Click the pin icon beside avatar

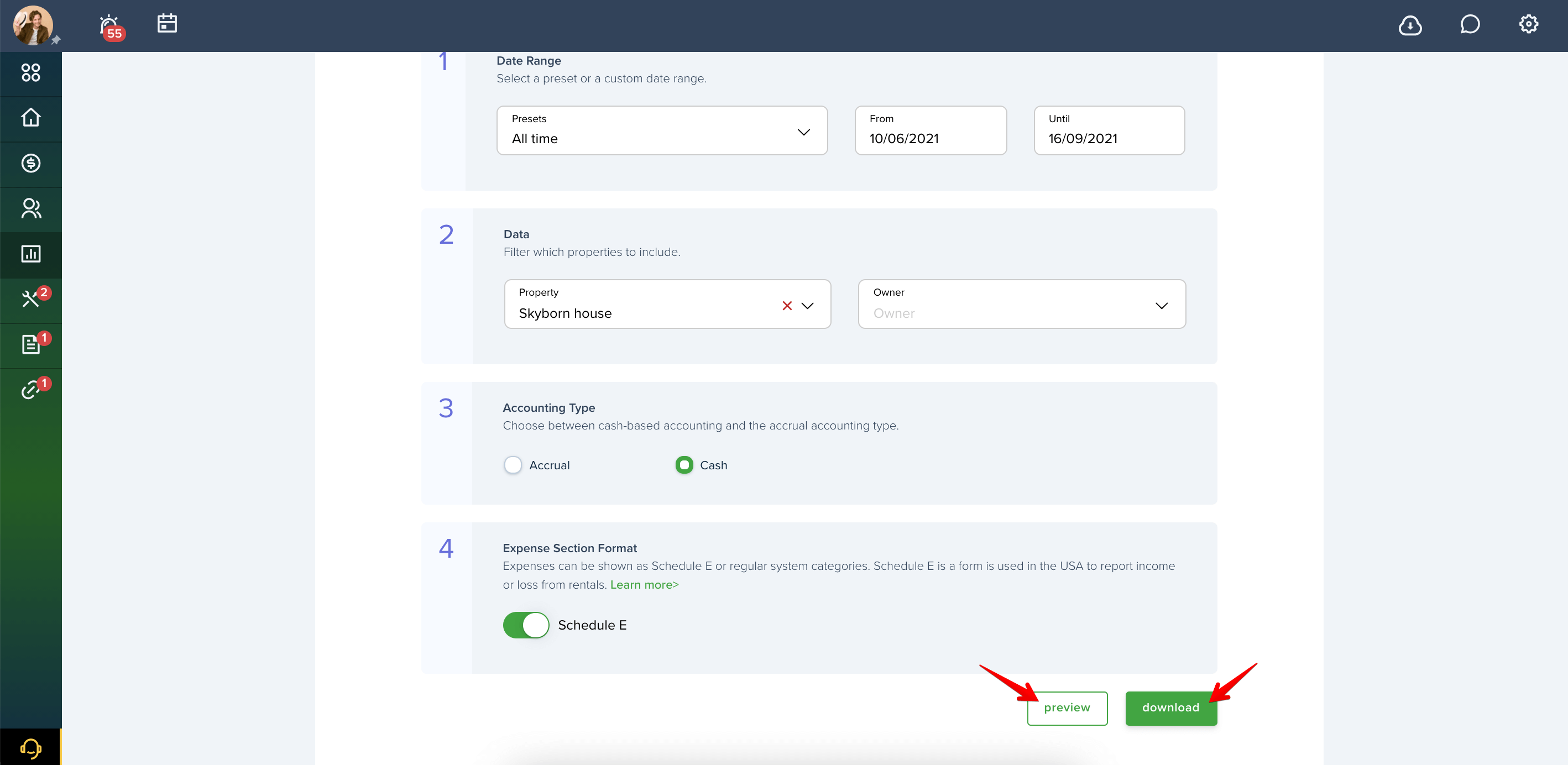tap(56, 41)
